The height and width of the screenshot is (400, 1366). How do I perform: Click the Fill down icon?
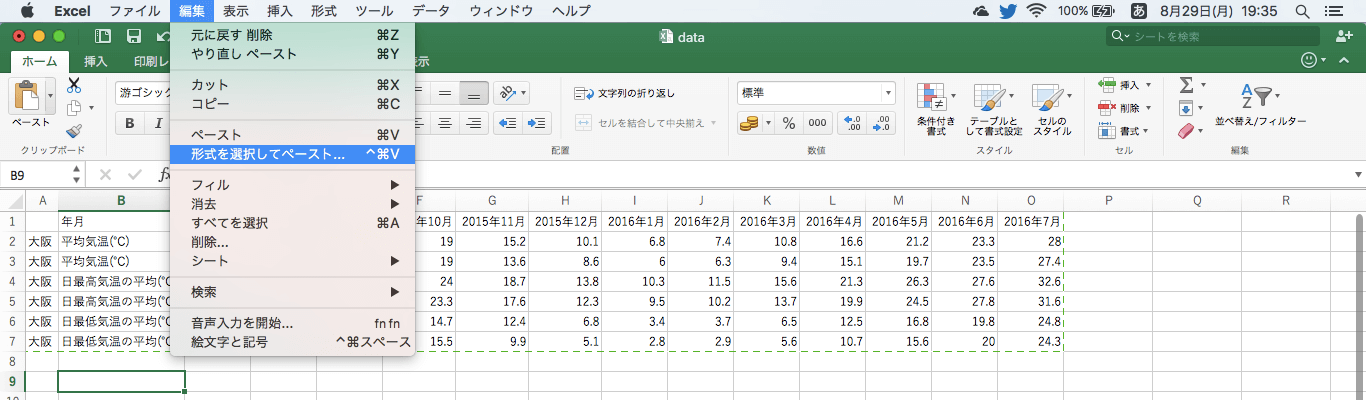click(x=1187, y=109)
